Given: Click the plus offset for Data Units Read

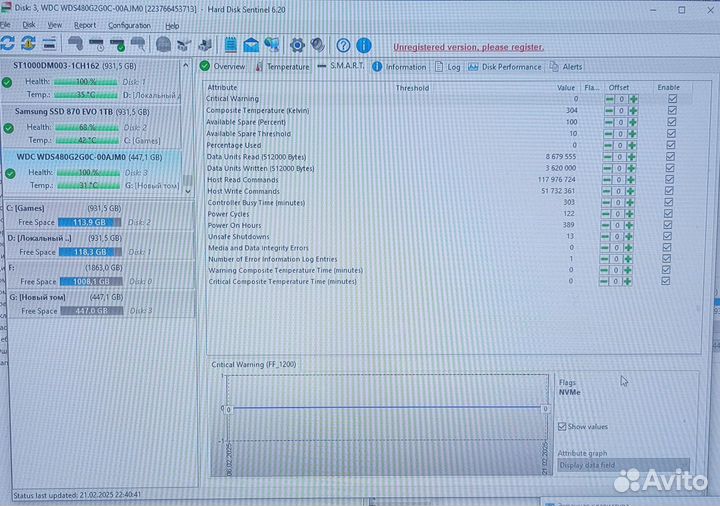Looking at the screenshot, I should click(x=631, y=157).
